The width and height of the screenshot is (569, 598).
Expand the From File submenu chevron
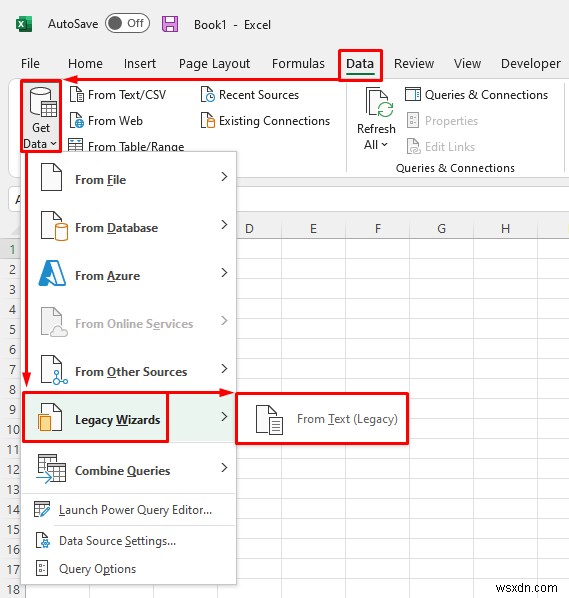click(224, 177)
